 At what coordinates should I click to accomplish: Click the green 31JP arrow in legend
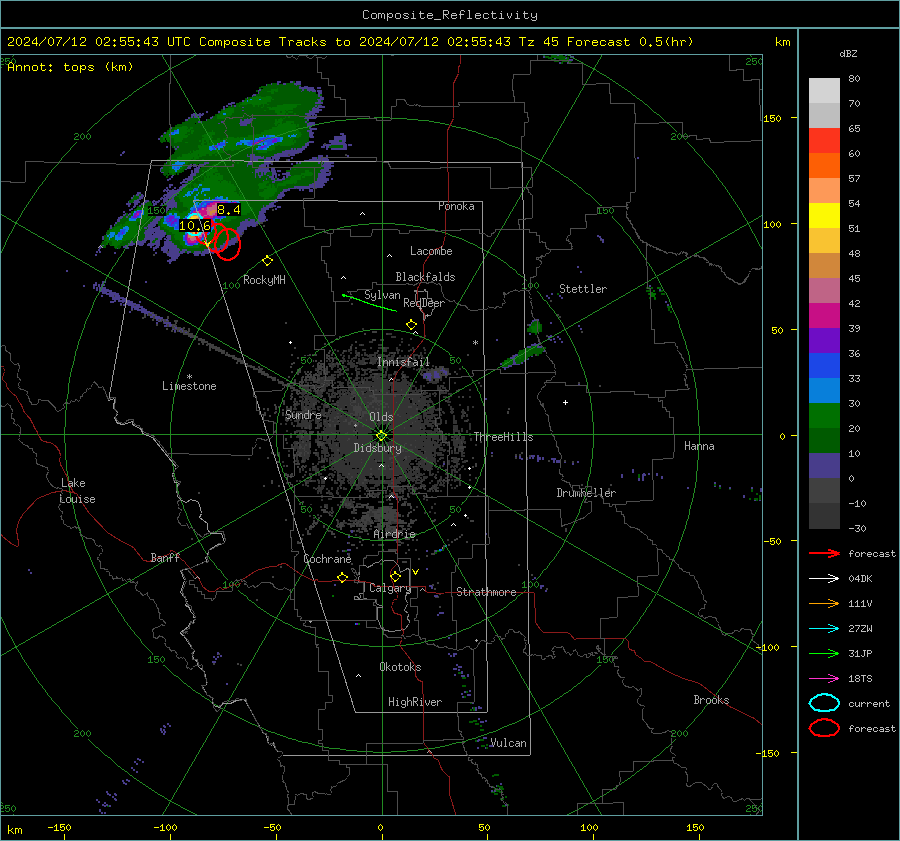coord(824,653)
